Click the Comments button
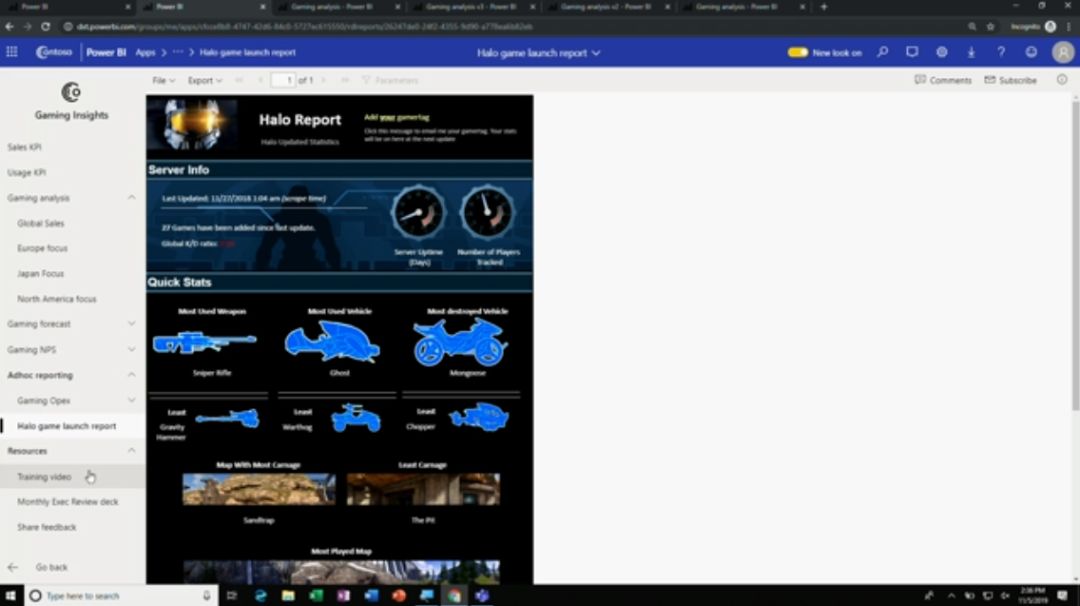 click(943, 80)
